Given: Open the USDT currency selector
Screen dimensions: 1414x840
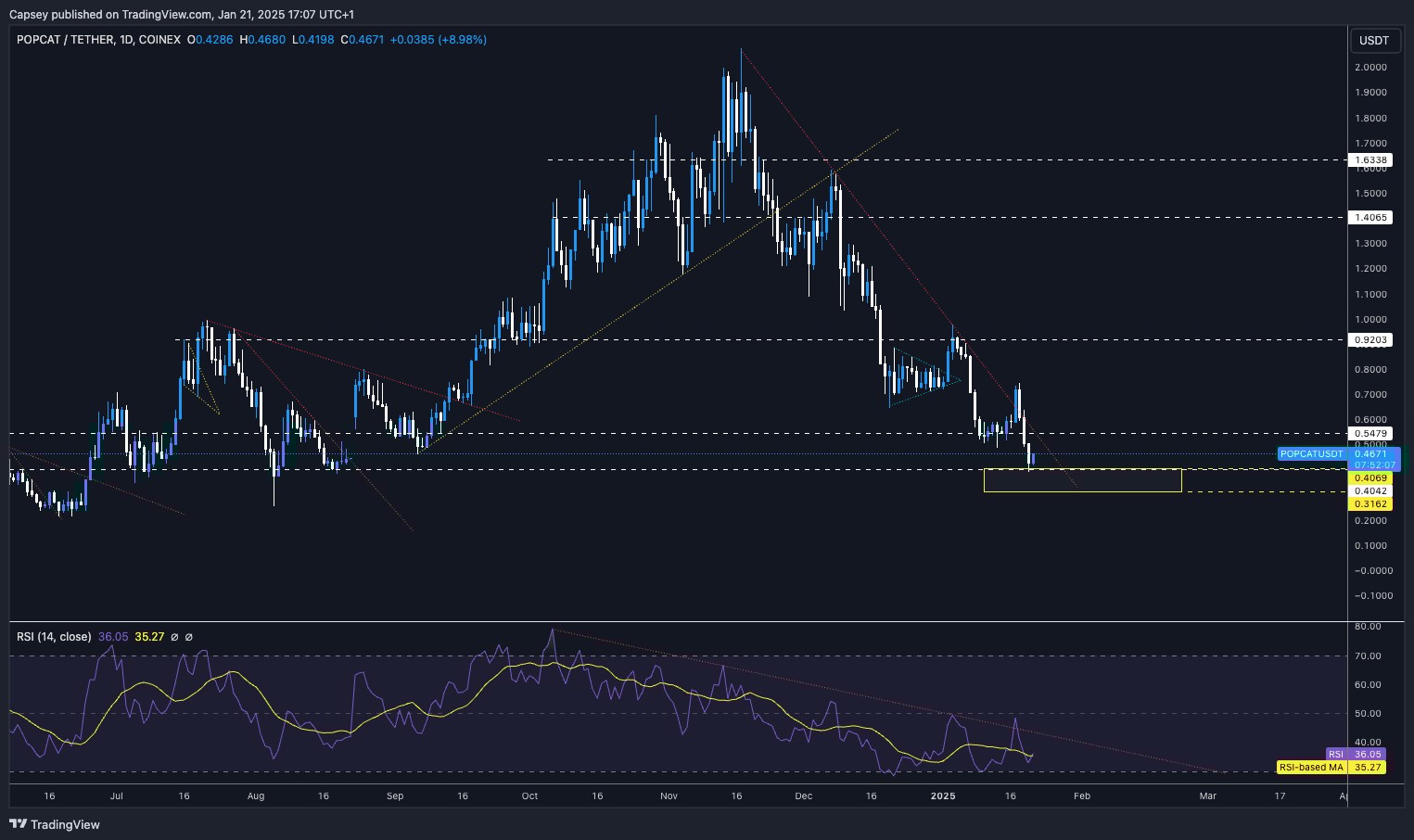Looking at the screenshot, I should 1374,41.
